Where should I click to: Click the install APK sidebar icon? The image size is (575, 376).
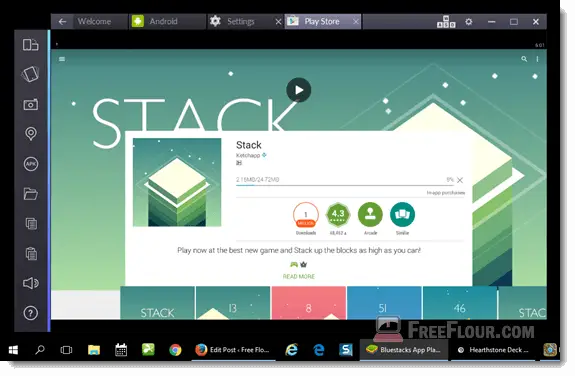point(31,164)
